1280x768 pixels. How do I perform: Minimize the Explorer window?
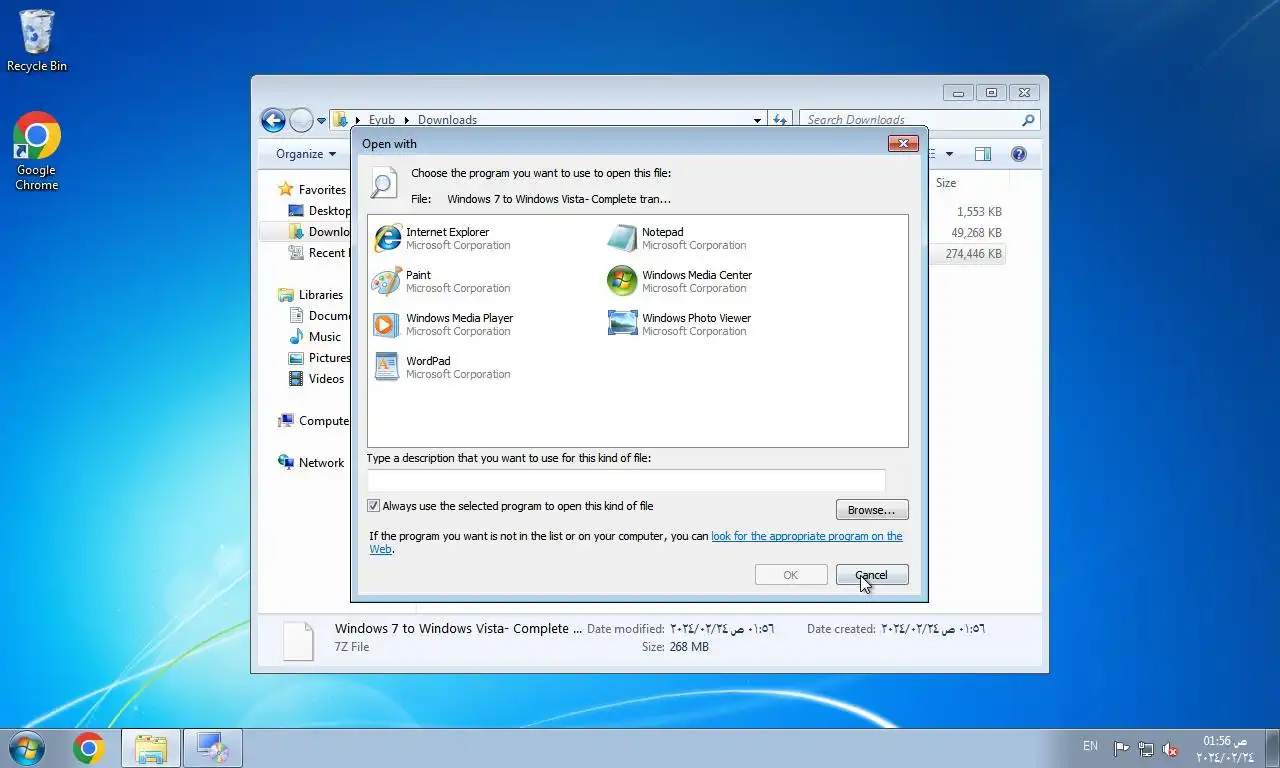[x=958, y=93]
